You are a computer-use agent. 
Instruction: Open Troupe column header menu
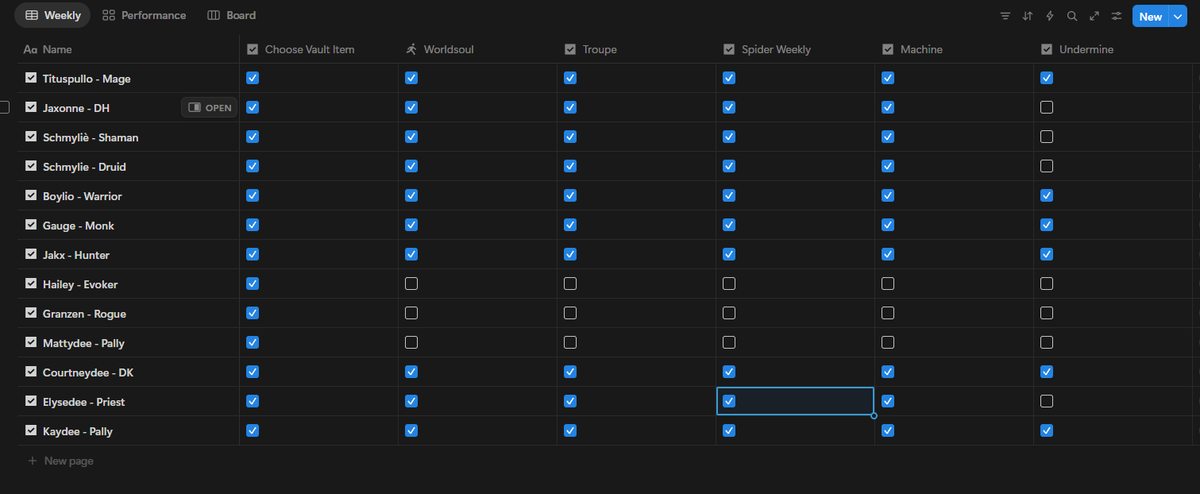coord(637,49)
